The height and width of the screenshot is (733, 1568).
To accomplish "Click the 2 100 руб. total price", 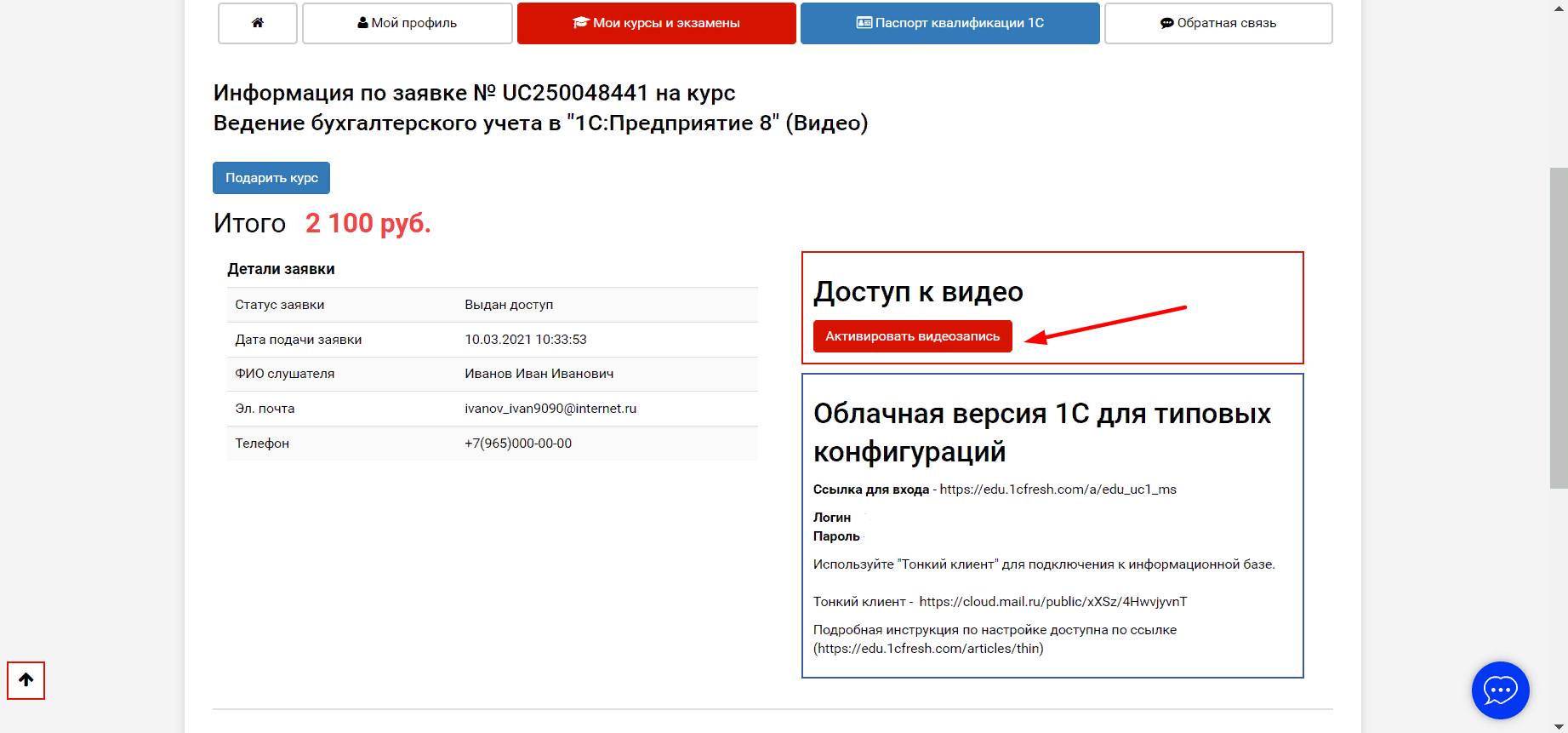I will (368, 223).
